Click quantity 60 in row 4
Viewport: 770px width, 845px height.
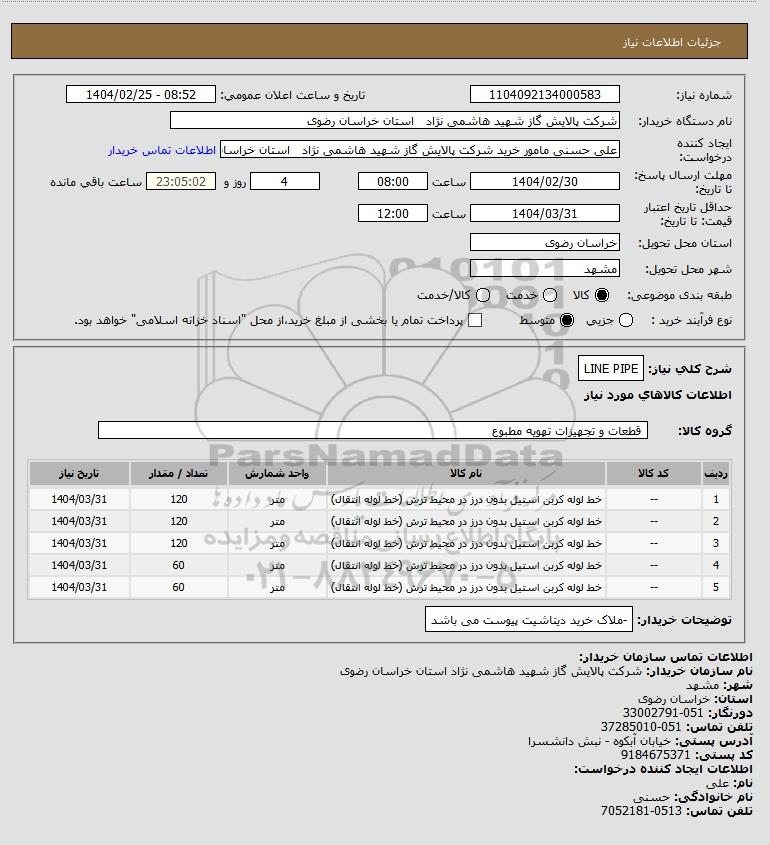[x=178, y=565]
